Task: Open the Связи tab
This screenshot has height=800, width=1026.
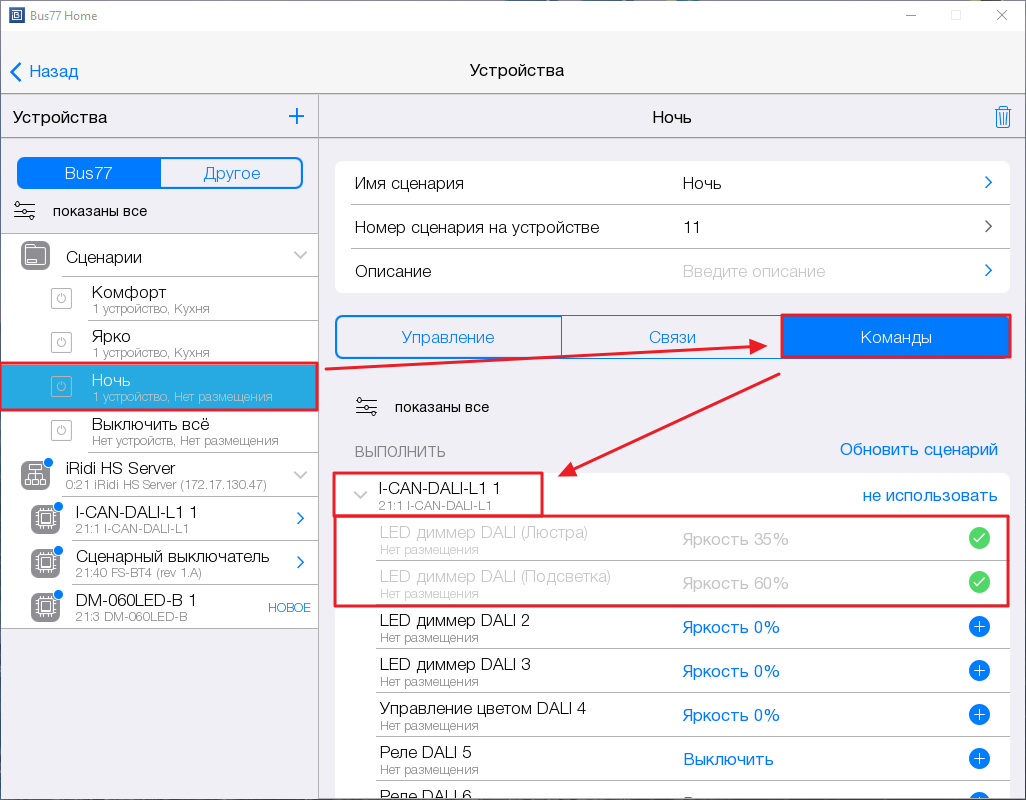Action: (671, 337)
